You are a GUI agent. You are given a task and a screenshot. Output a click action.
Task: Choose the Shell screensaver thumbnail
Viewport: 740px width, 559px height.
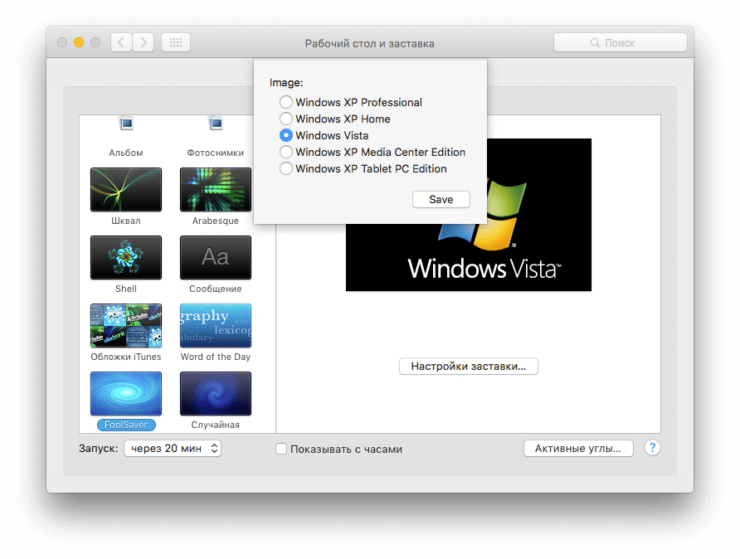pos(126,257)
